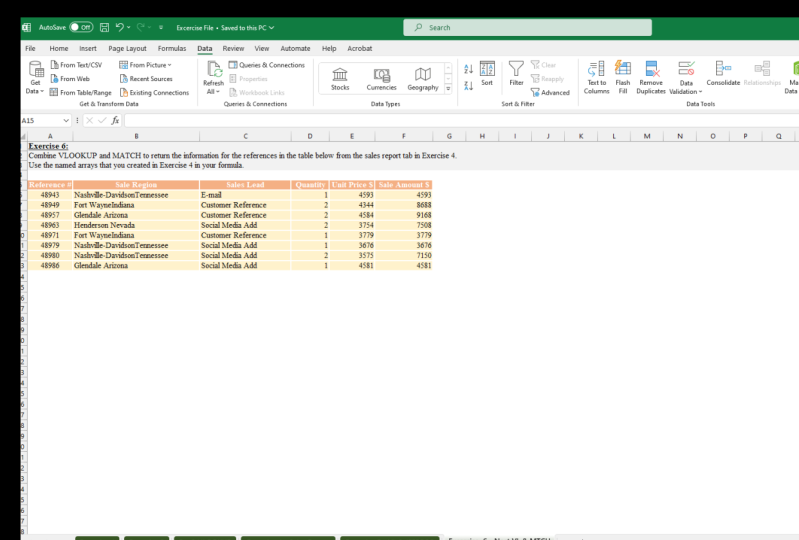Click the Sale Amount $ header cell
Image resolution: width=799 pixels, height=540 pixels.
(x=404, y=184)
